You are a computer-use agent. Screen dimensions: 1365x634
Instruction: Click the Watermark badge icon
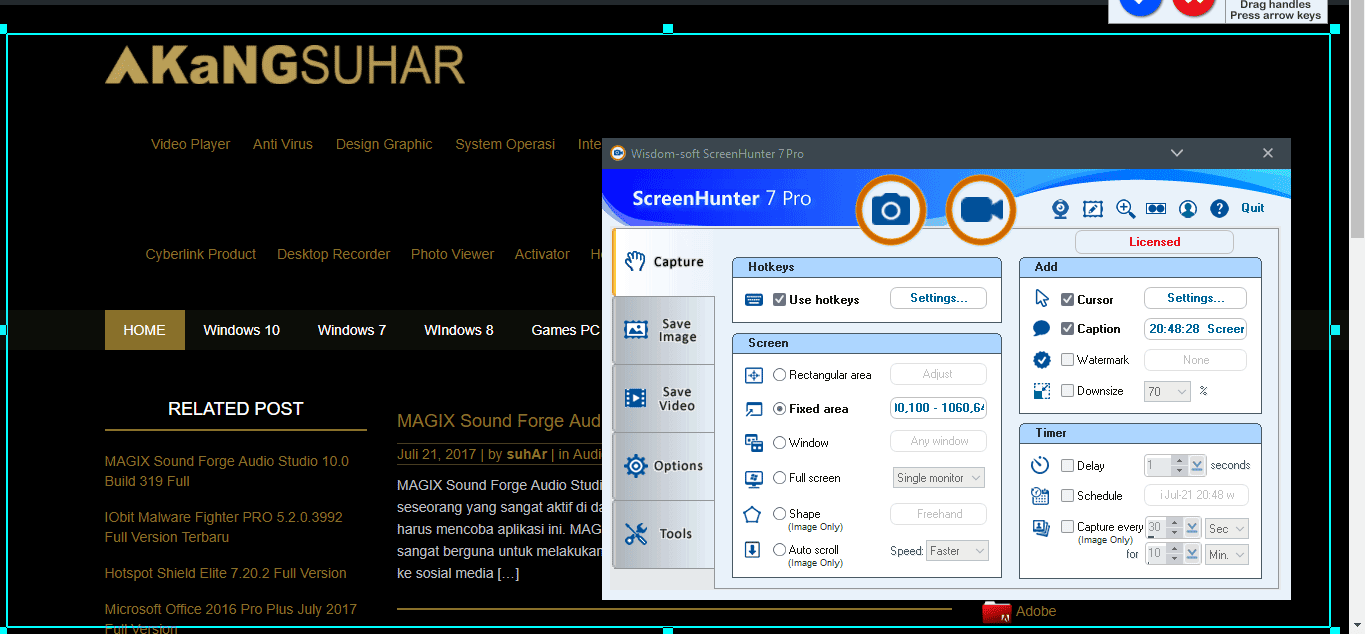point(1041,360)
